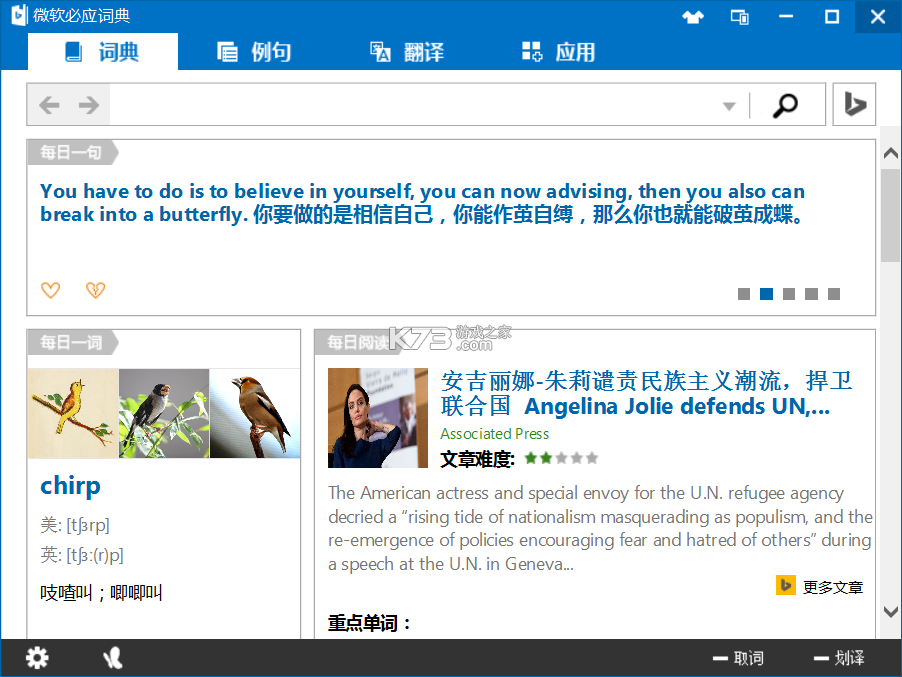Click the microphone voice icon

[113, 657]
